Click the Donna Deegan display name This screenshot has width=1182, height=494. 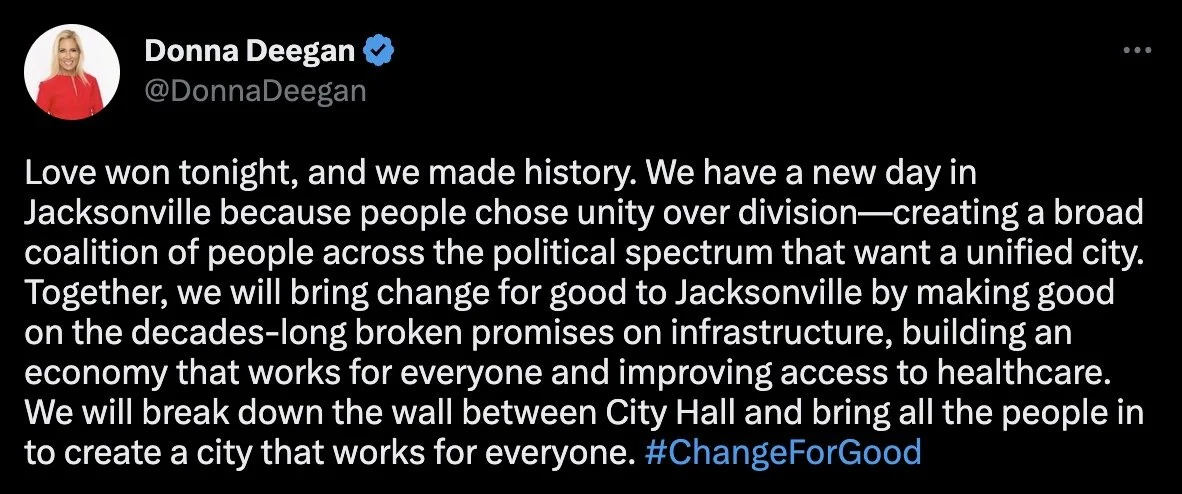pyautogui.click(x=249, y=51)
